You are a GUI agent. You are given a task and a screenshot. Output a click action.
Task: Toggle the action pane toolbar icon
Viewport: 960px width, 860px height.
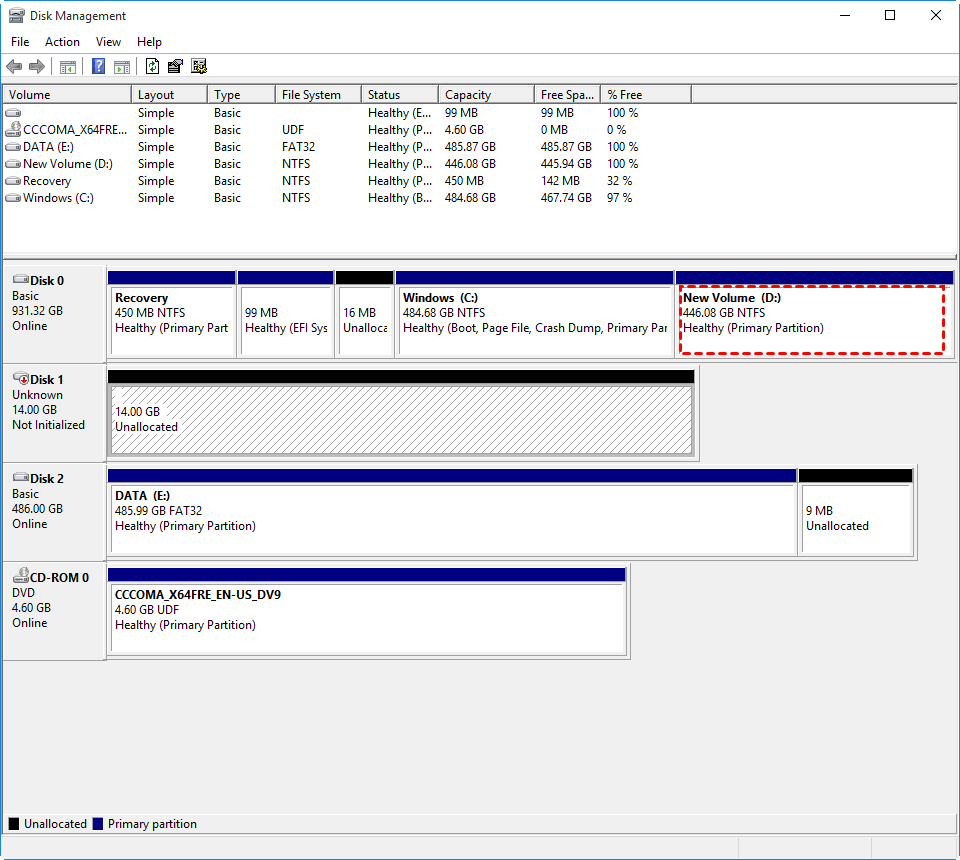122,67
